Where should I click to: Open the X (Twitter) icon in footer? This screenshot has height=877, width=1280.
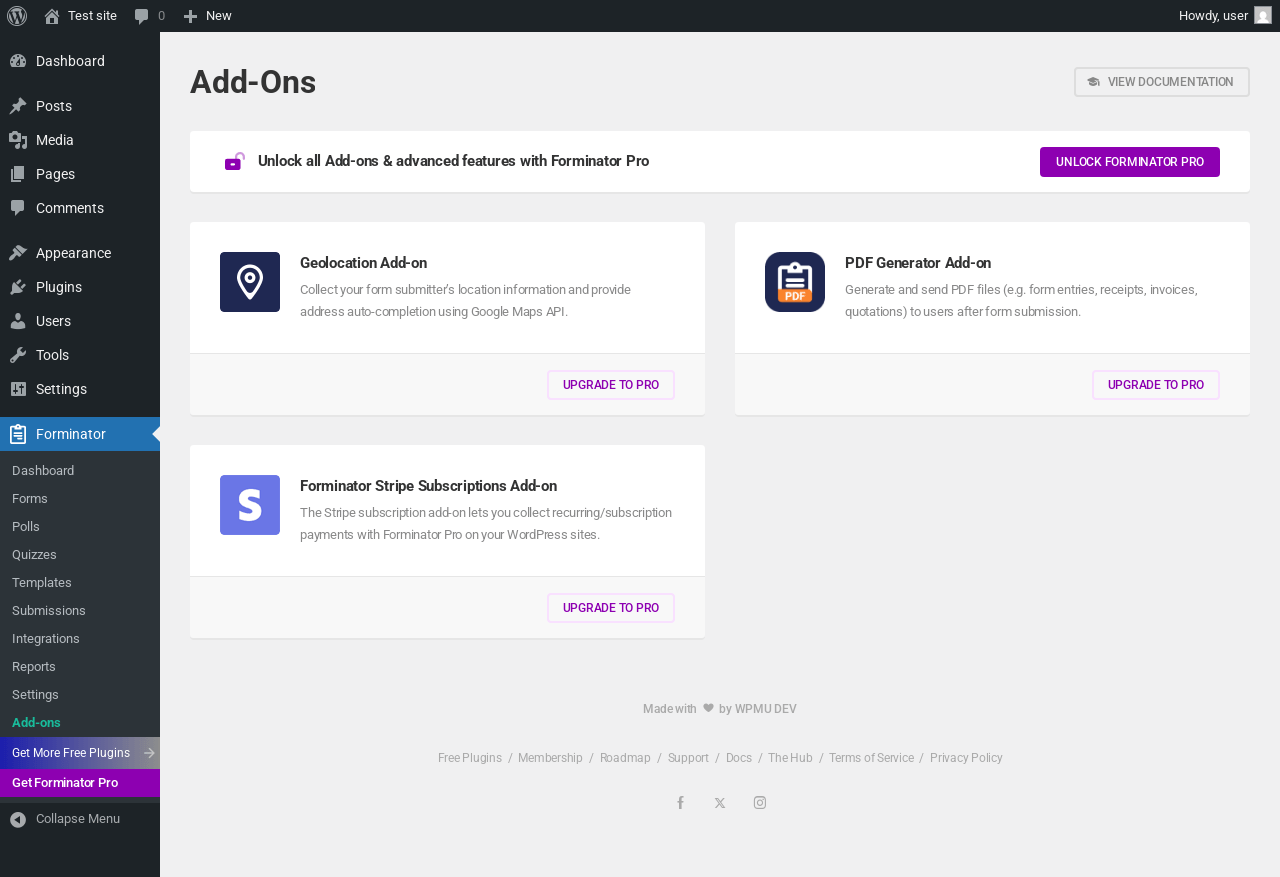720,803
